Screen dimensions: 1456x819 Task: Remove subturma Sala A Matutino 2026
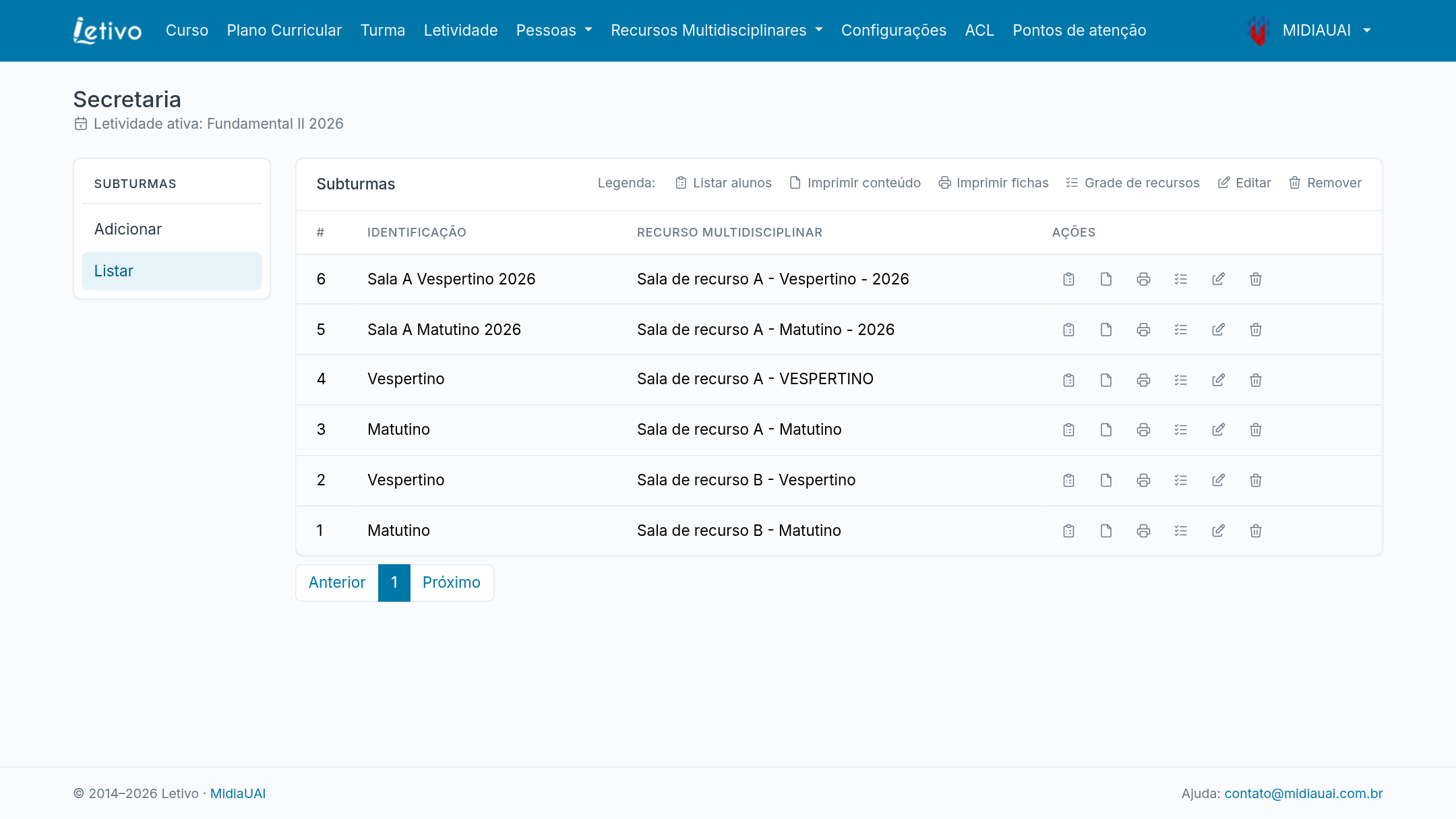pyautogui.click(x=1256, y=330)
